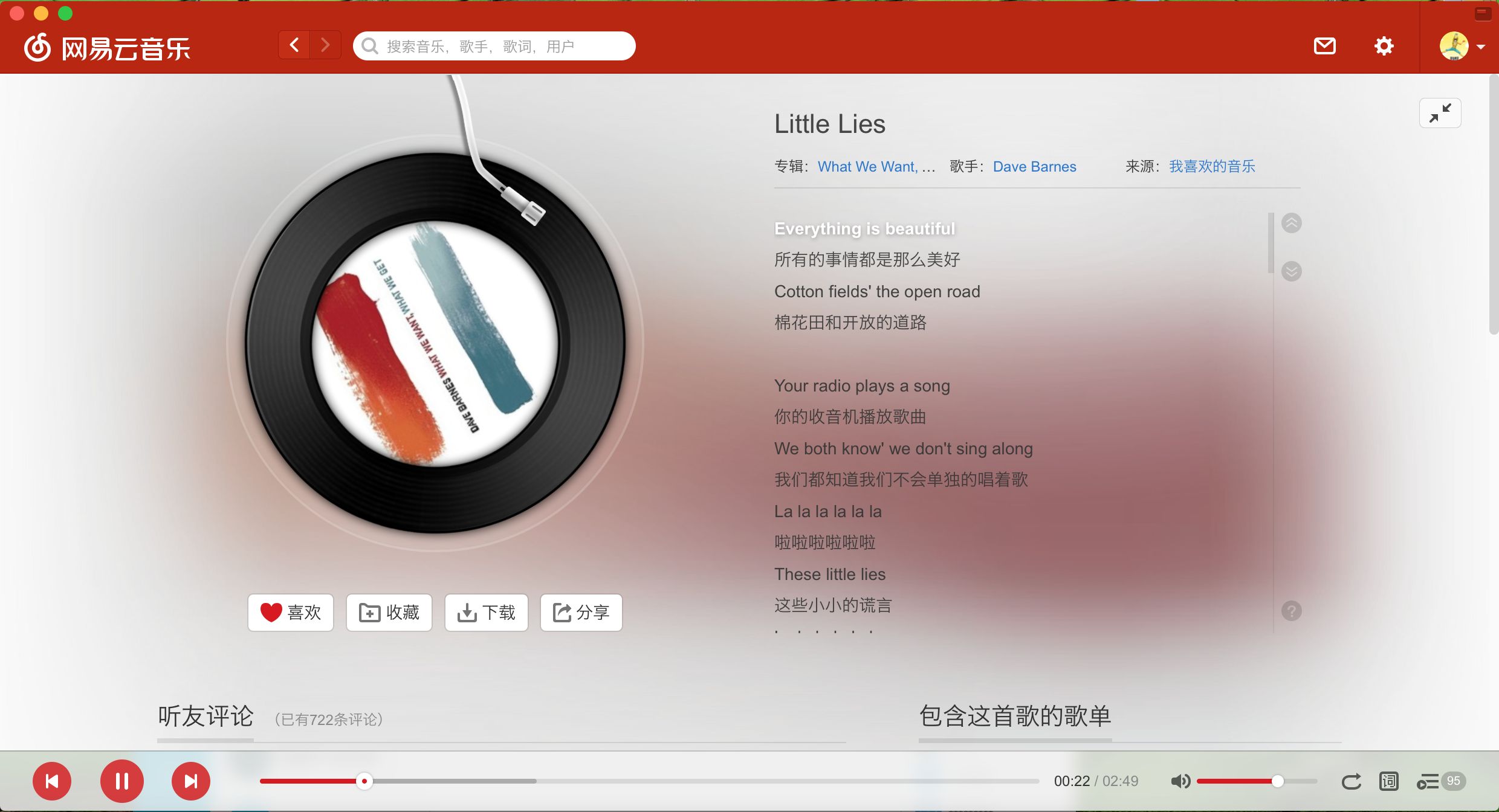Click the playback progress slider handle

pyautogui.click(x=364, y=781)
